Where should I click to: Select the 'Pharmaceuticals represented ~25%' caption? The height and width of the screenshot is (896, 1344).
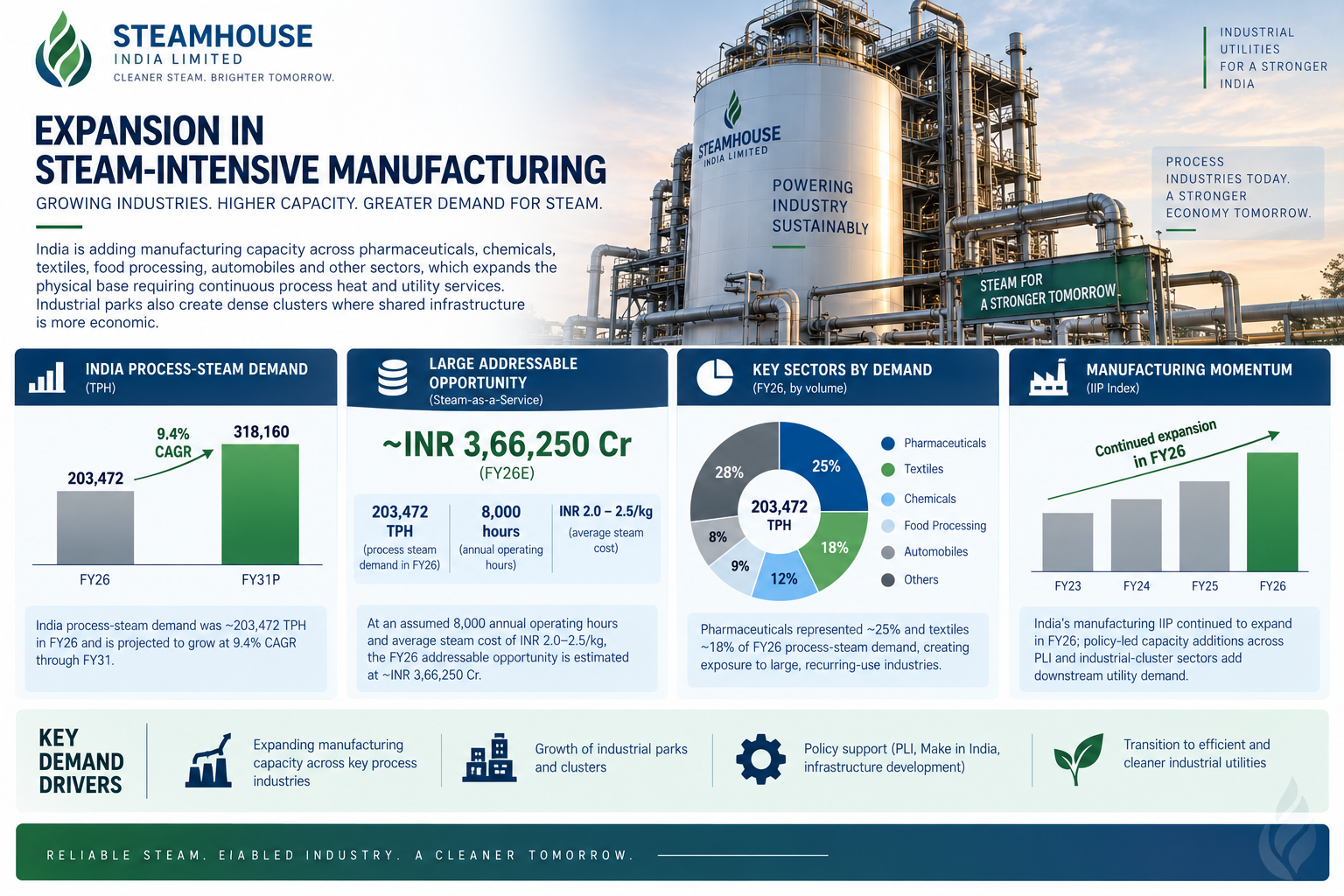click(x=835, y=647)
